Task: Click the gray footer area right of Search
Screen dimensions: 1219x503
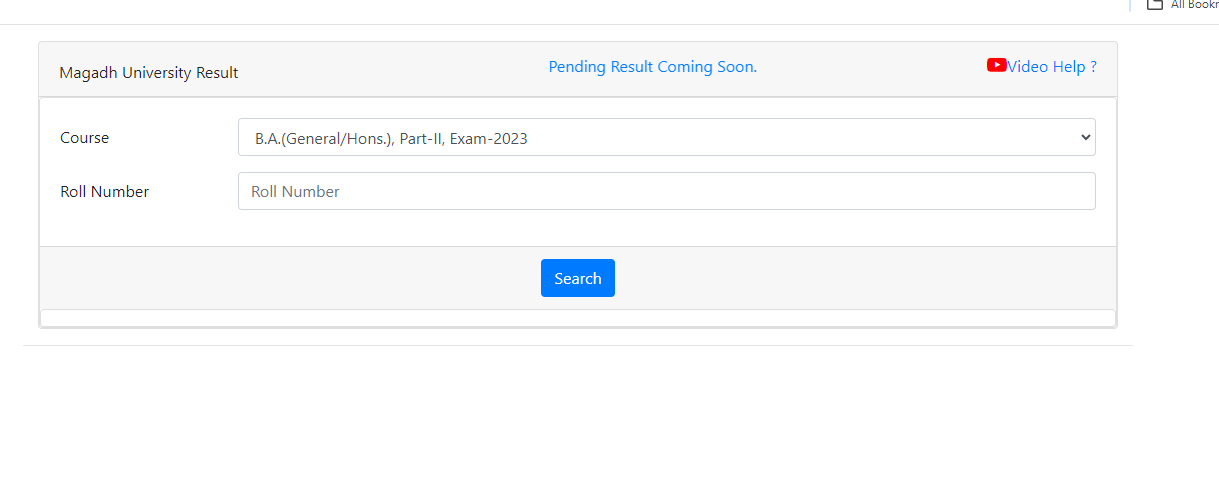Action: click(860, 278)
